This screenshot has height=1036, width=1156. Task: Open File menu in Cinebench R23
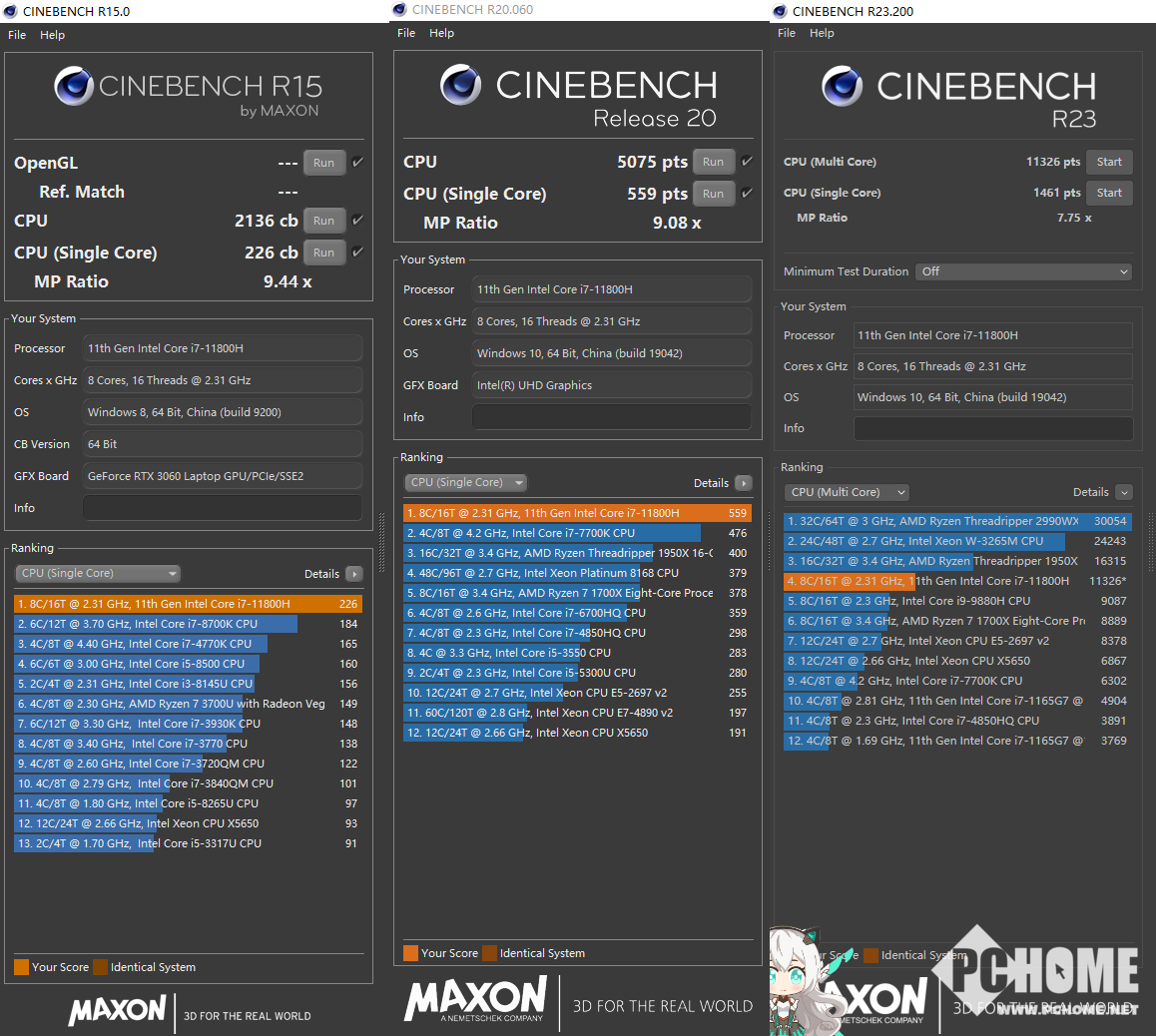(787, 33)
